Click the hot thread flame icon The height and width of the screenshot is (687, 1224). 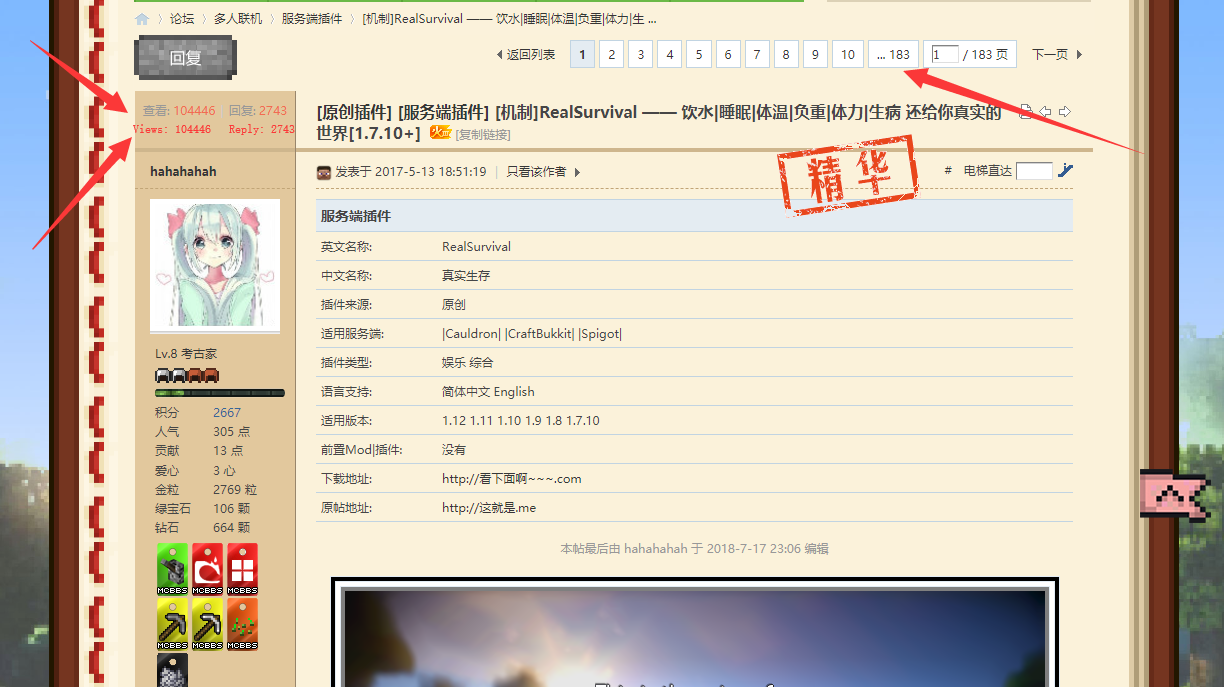[x=440, y=133]
